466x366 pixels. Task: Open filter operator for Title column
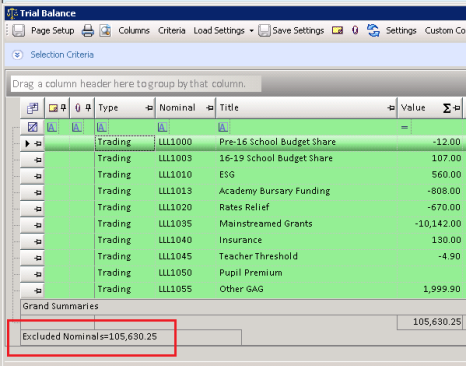[223, 127]
